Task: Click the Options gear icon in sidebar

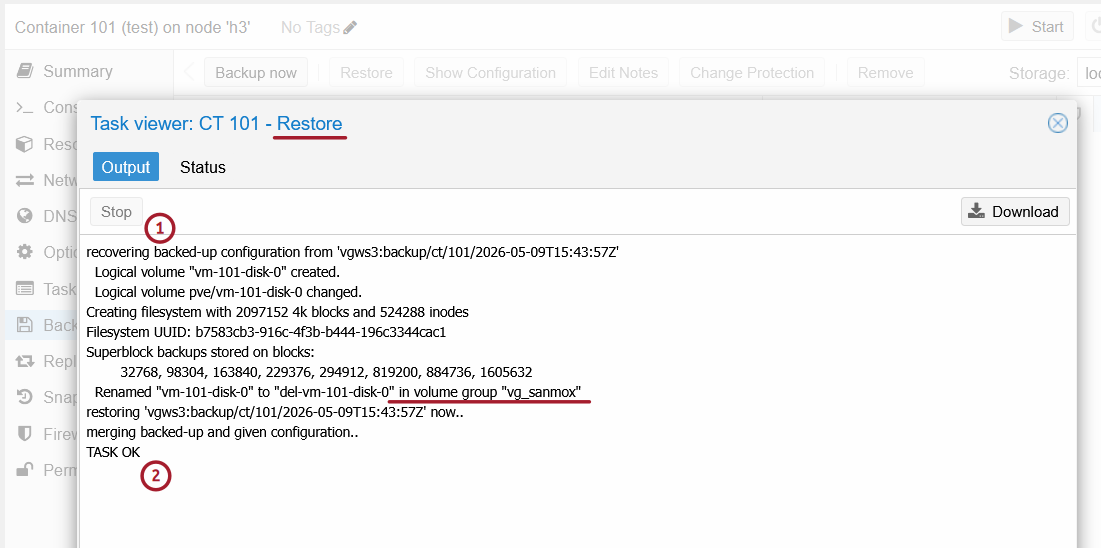Action: click(x=25, y=252)
